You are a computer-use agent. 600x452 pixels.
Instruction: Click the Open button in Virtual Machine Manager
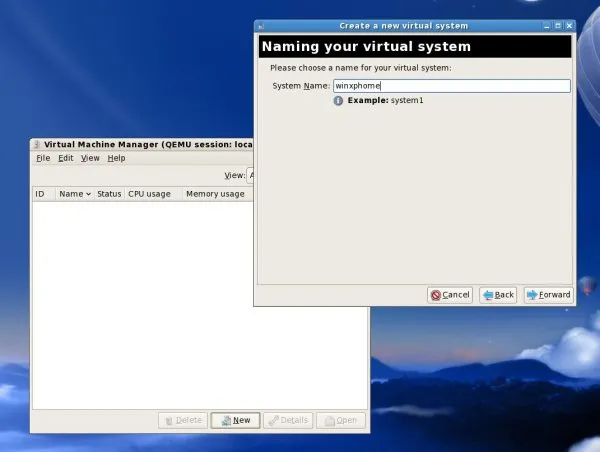[341, 420]
